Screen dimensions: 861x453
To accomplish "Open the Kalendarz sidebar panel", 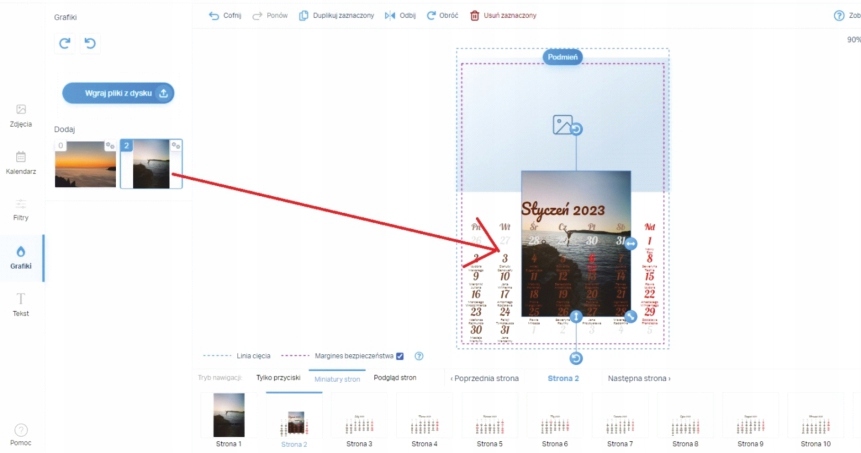I will click(x=21, y=163).
